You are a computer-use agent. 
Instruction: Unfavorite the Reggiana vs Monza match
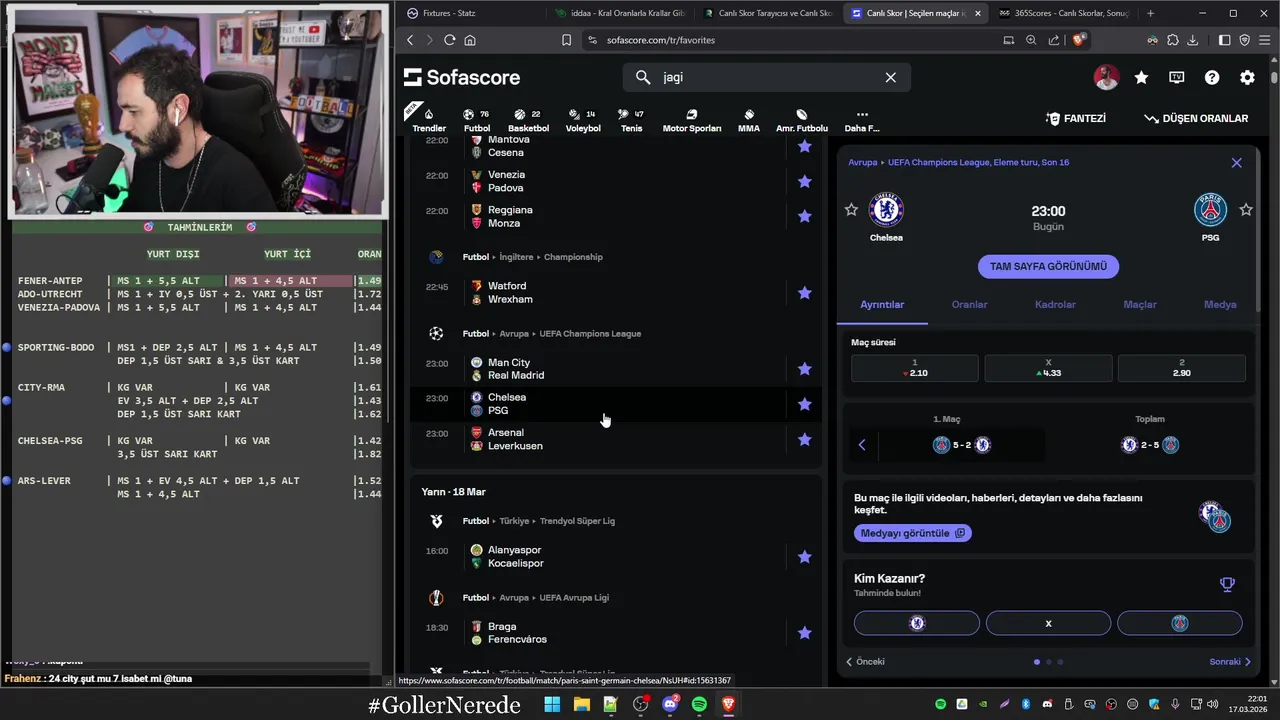pyautogui.click(x=804, y=216)
